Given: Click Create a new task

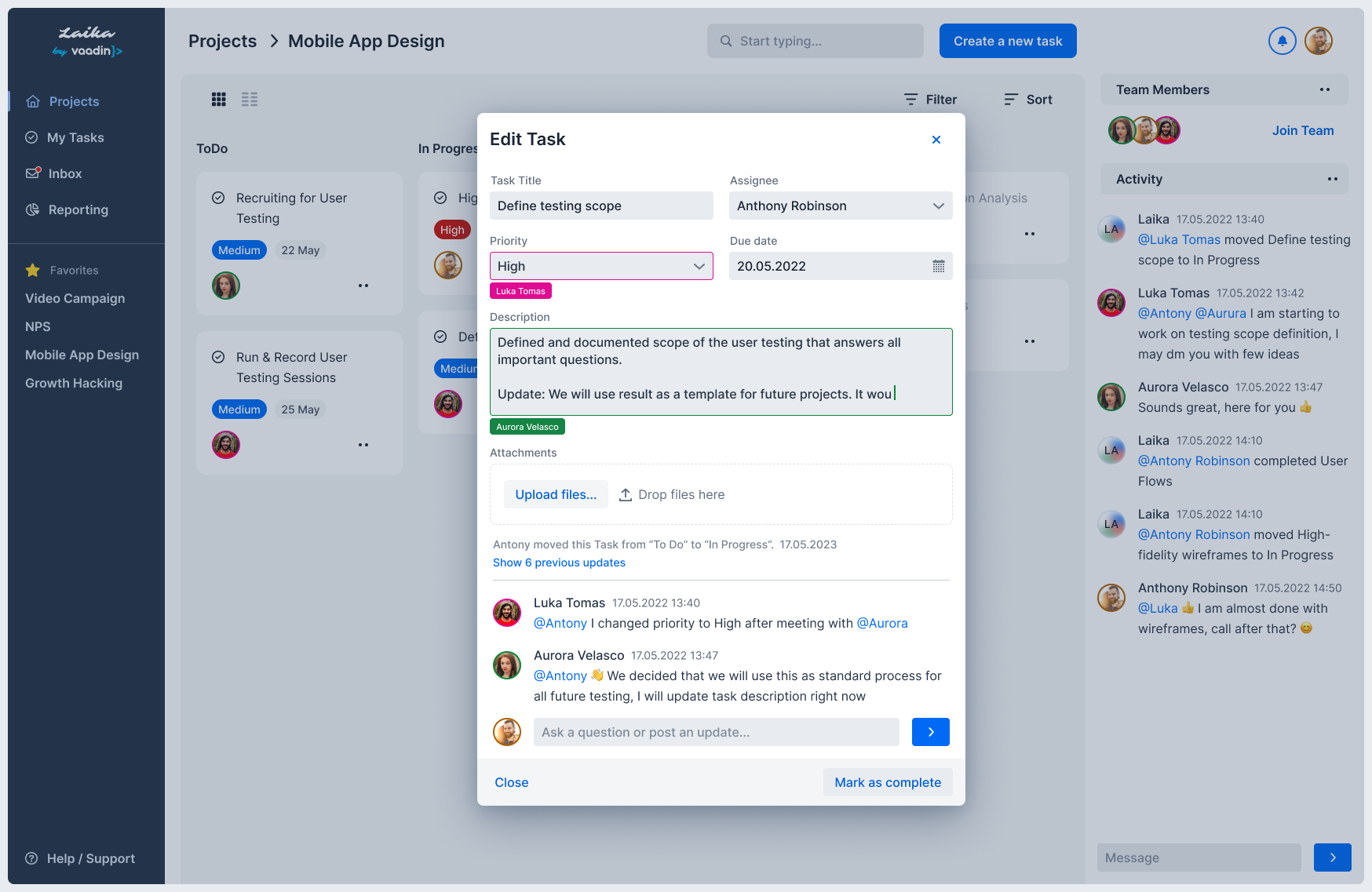Looking at the screenshot, I should pyautogui.click(x=1007, y=40).
